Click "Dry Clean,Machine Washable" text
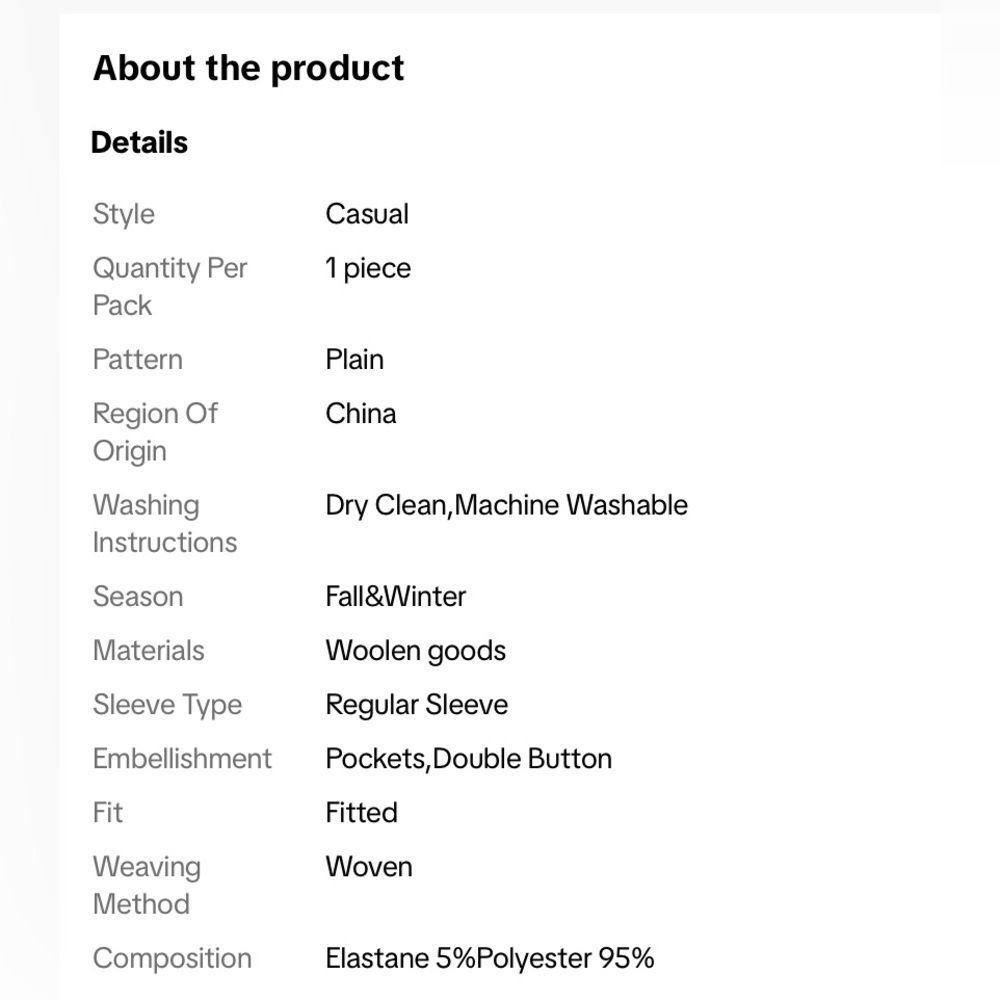 point(506,505)
